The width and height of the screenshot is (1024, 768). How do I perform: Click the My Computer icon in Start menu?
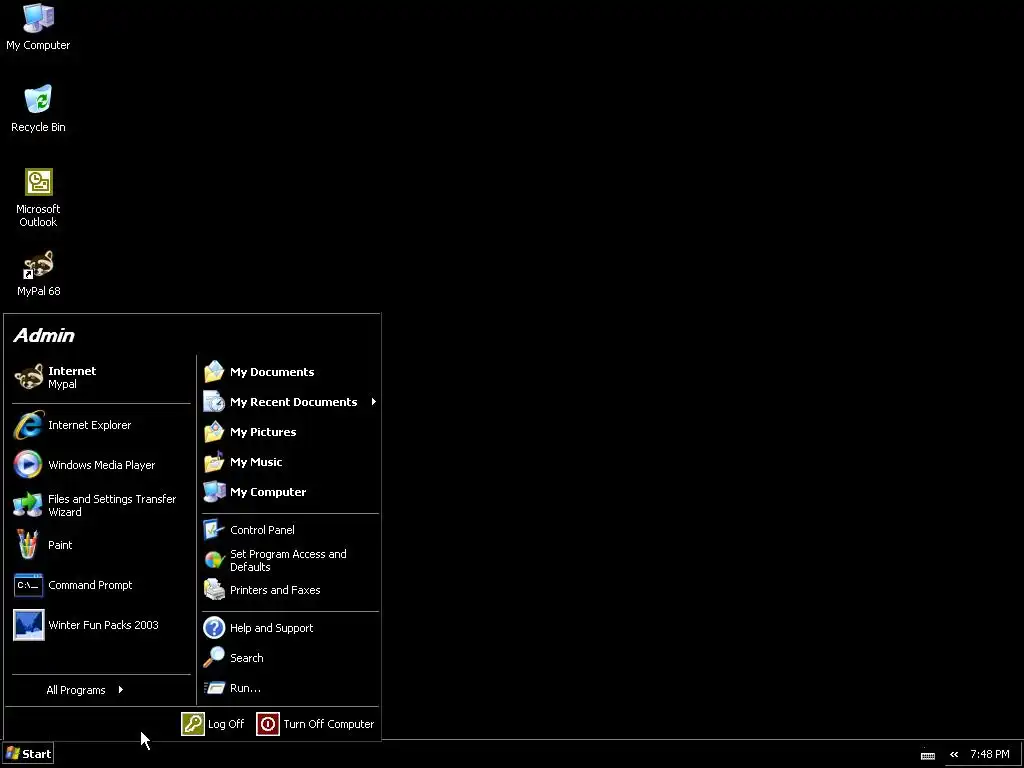214,492
